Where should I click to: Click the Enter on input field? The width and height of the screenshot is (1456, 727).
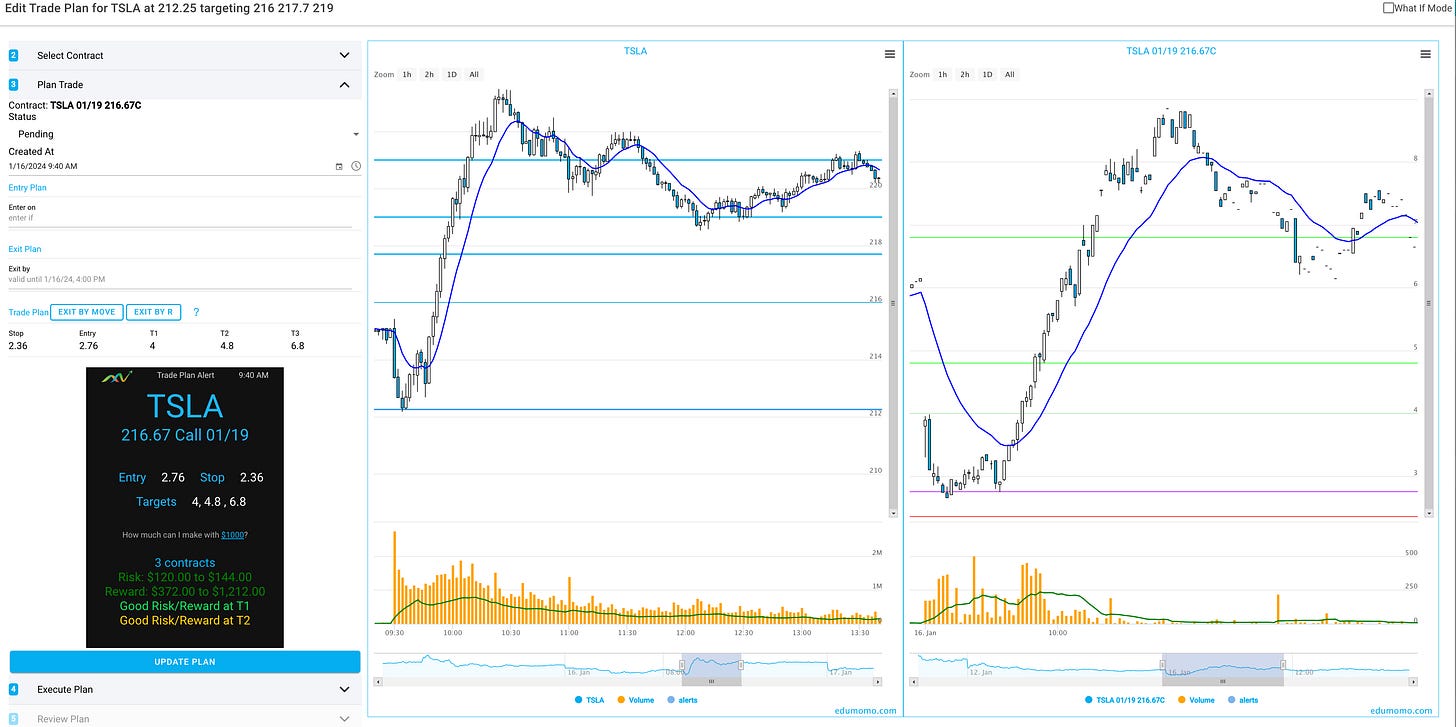[x=180, y=218]
